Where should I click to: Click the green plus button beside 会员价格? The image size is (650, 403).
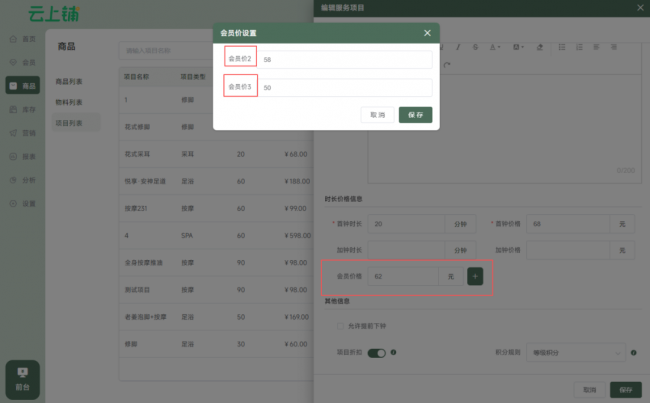click(475, 275)
